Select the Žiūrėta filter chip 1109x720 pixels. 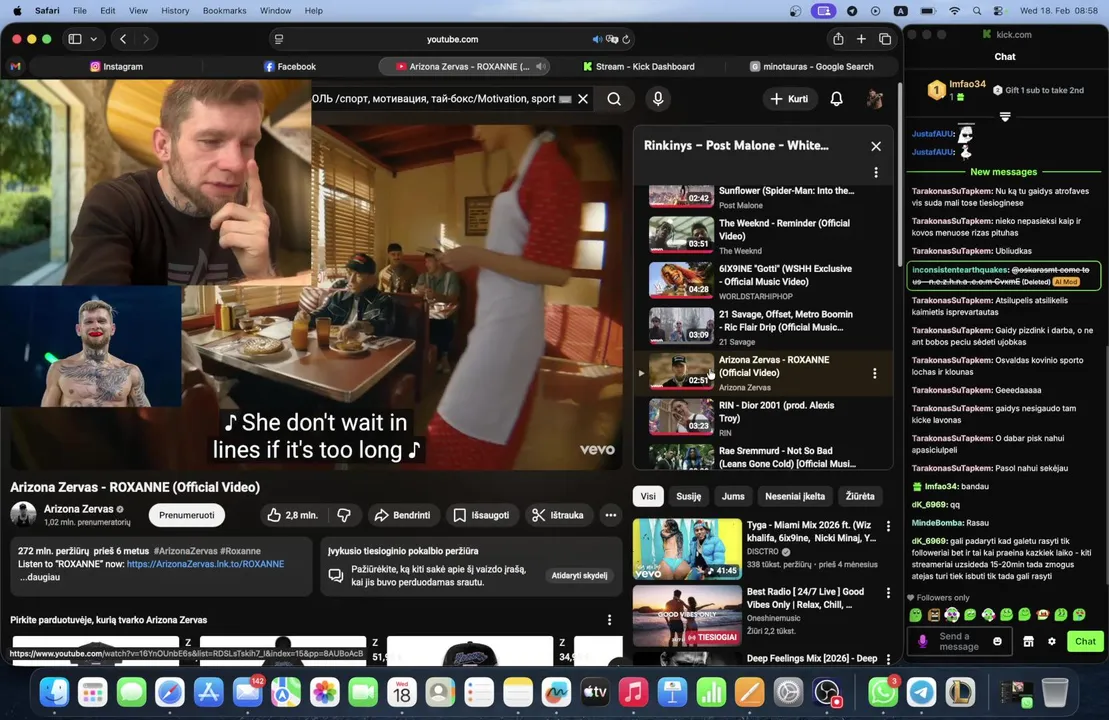click(859, 496)
